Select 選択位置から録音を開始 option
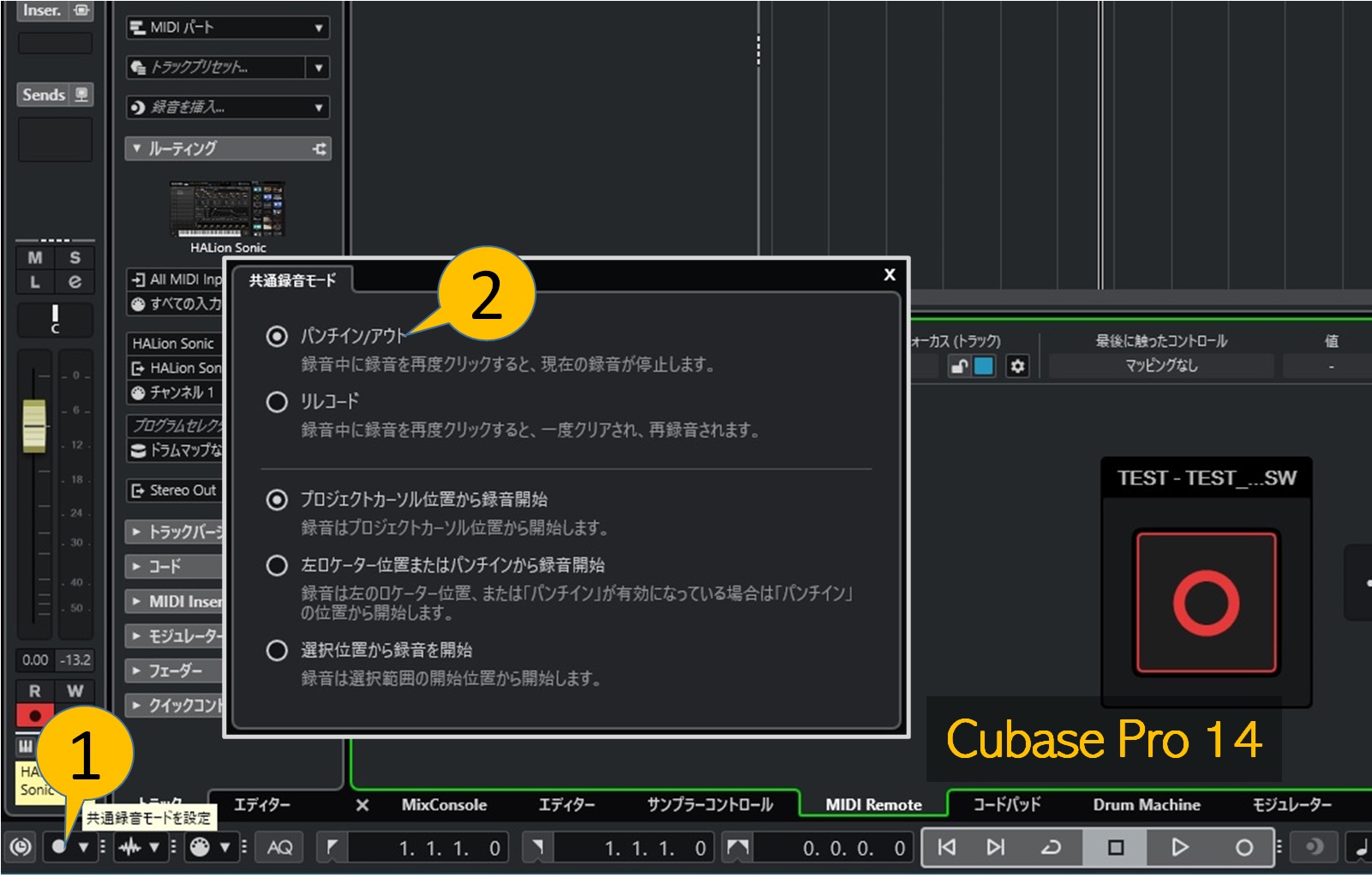Image resolution: width=1372 pixels, height=896 pixels. 277,650
